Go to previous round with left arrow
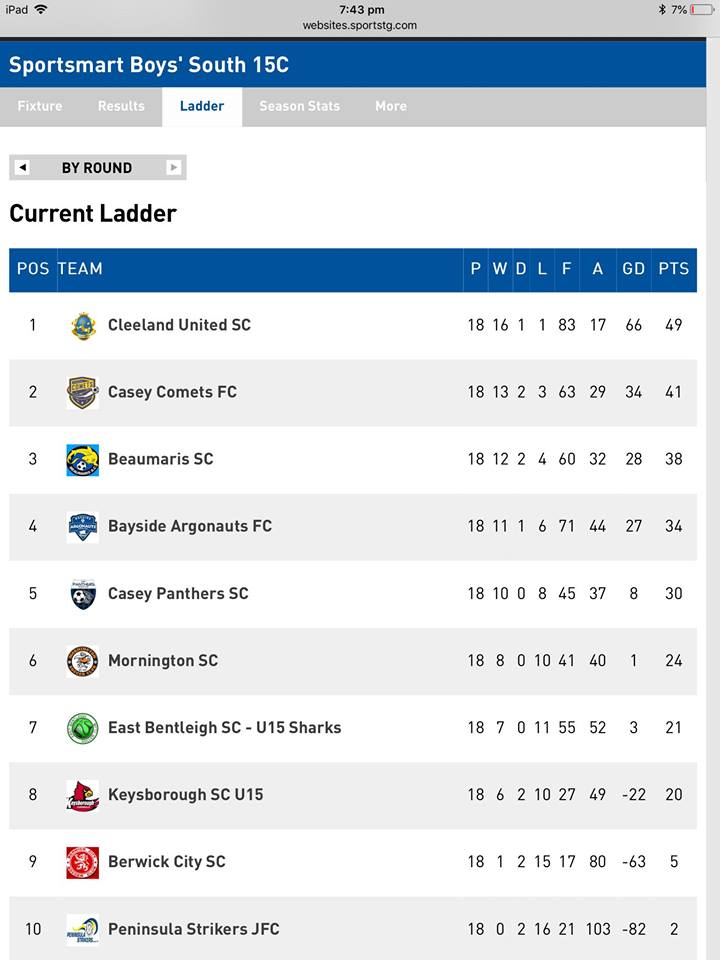Image resolution: width=720 pixels, height=960 pixels. coord(22,167)
